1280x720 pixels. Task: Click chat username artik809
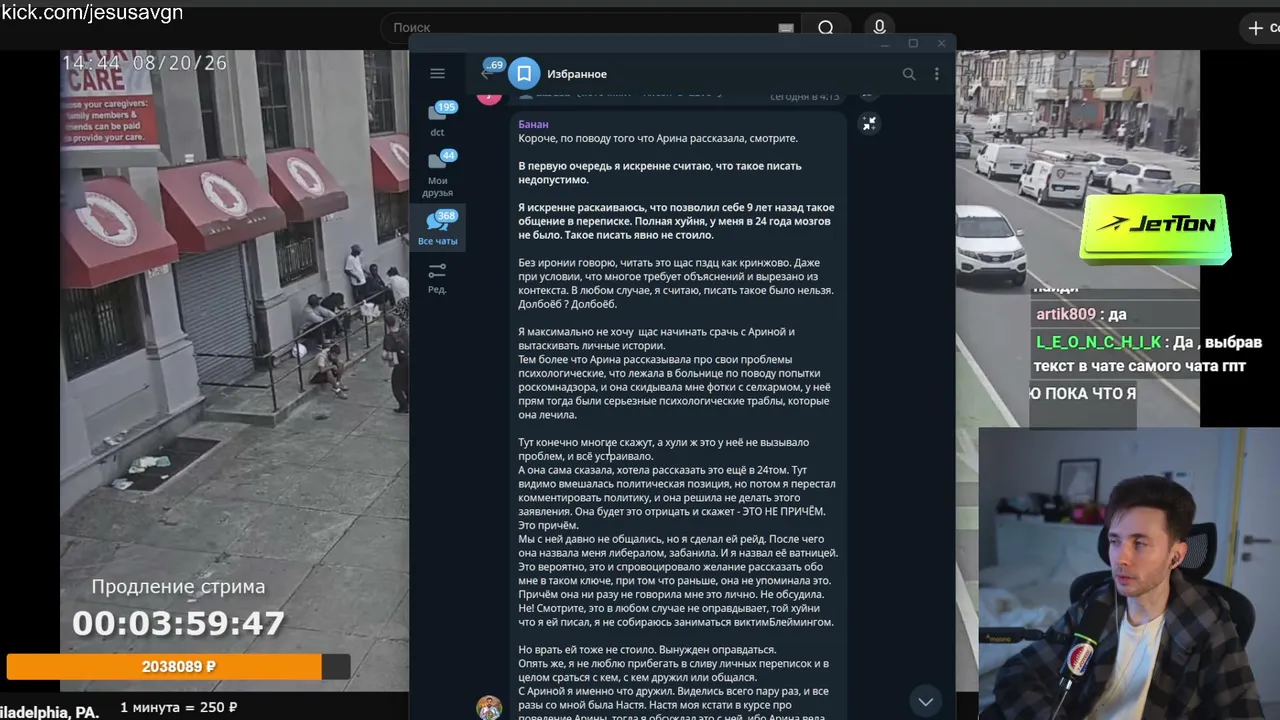point(1066,314)
